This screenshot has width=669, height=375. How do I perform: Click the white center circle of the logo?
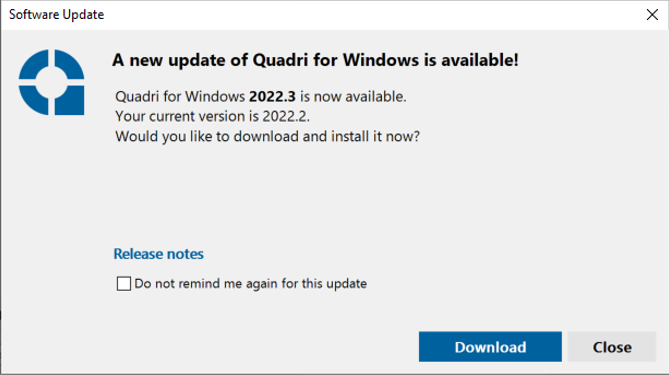[x=51, y=82]
